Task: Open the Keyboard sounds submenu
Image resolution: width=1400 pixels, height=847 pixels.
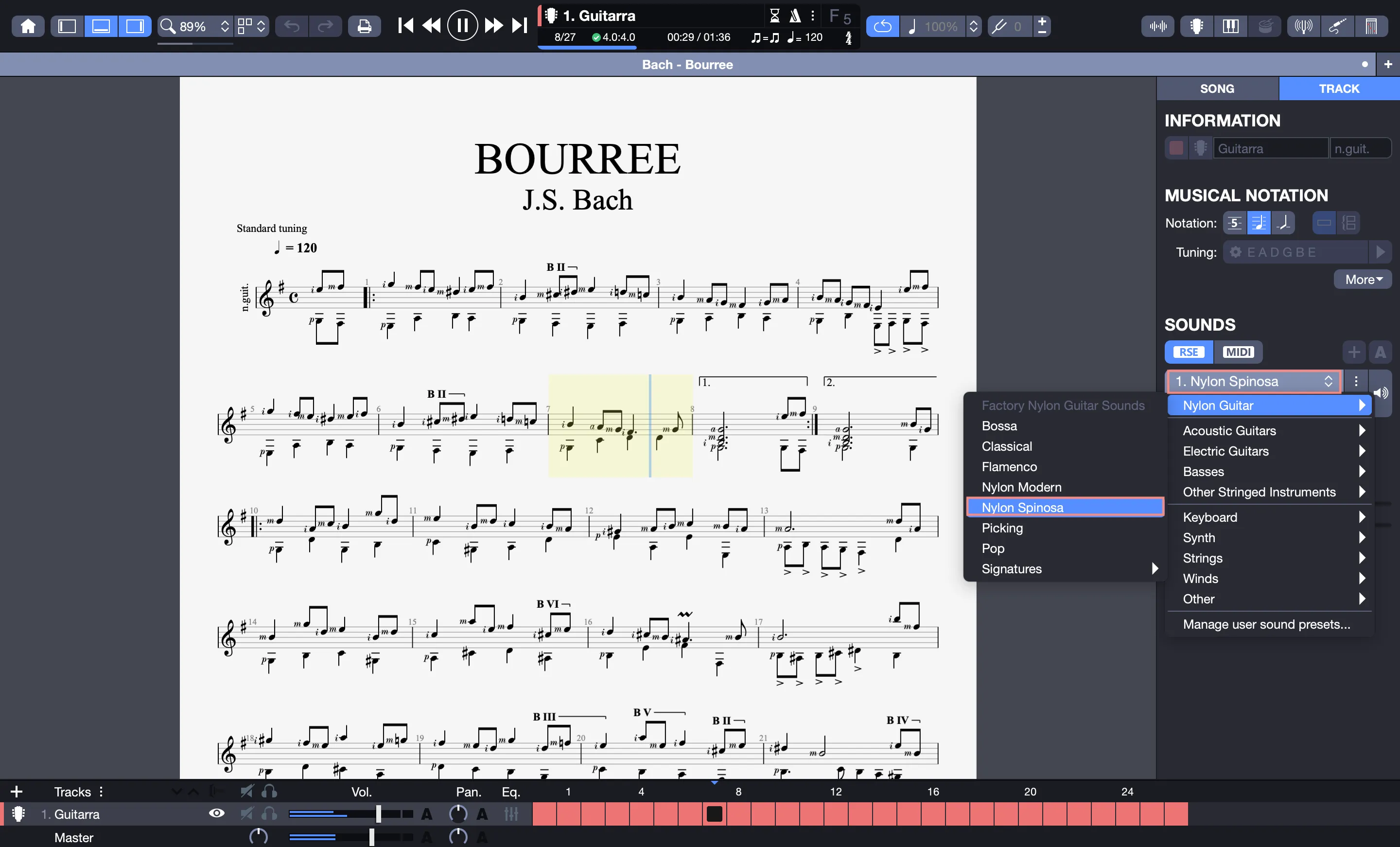Action: (x=1269, y=517)
